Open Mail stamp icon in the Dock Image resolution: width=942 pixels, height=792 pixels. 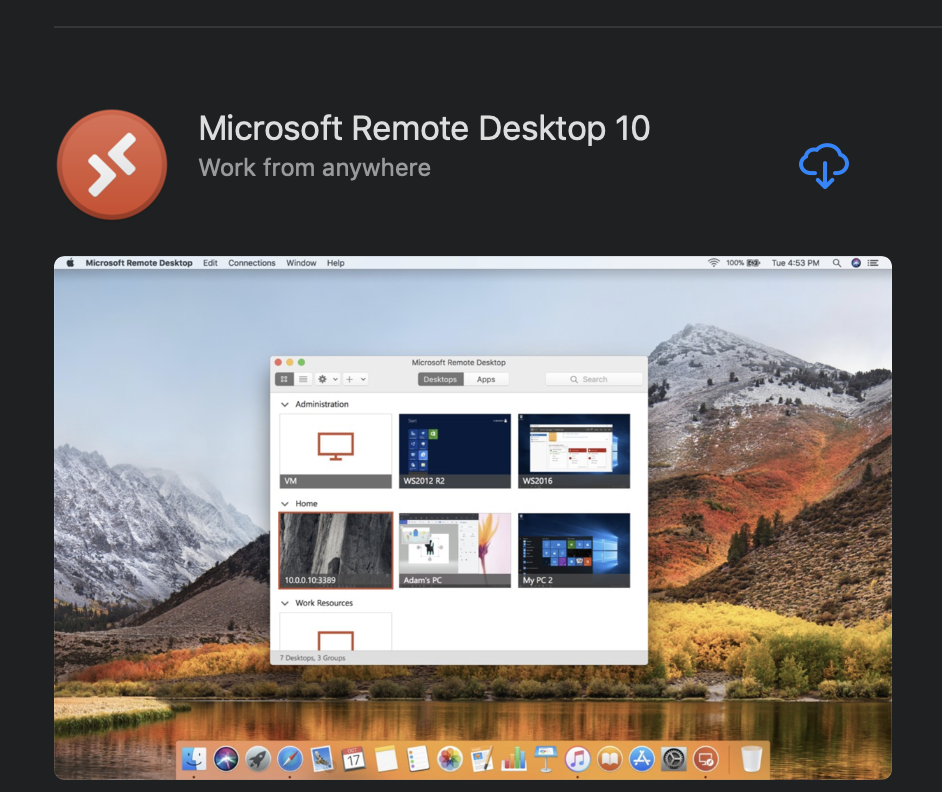(x=322, y=759)
